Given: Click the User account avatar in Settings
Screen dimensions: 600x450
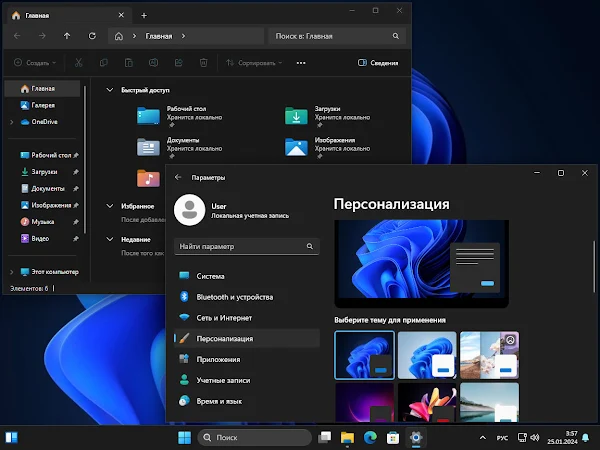Looking at the screenshot, I should click(x=189, y=210).
